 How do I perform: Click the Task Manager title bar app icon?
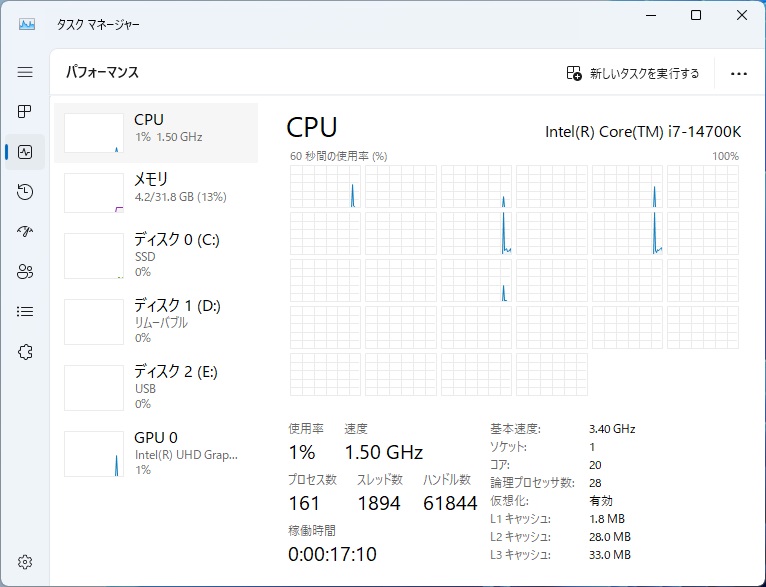27,23
